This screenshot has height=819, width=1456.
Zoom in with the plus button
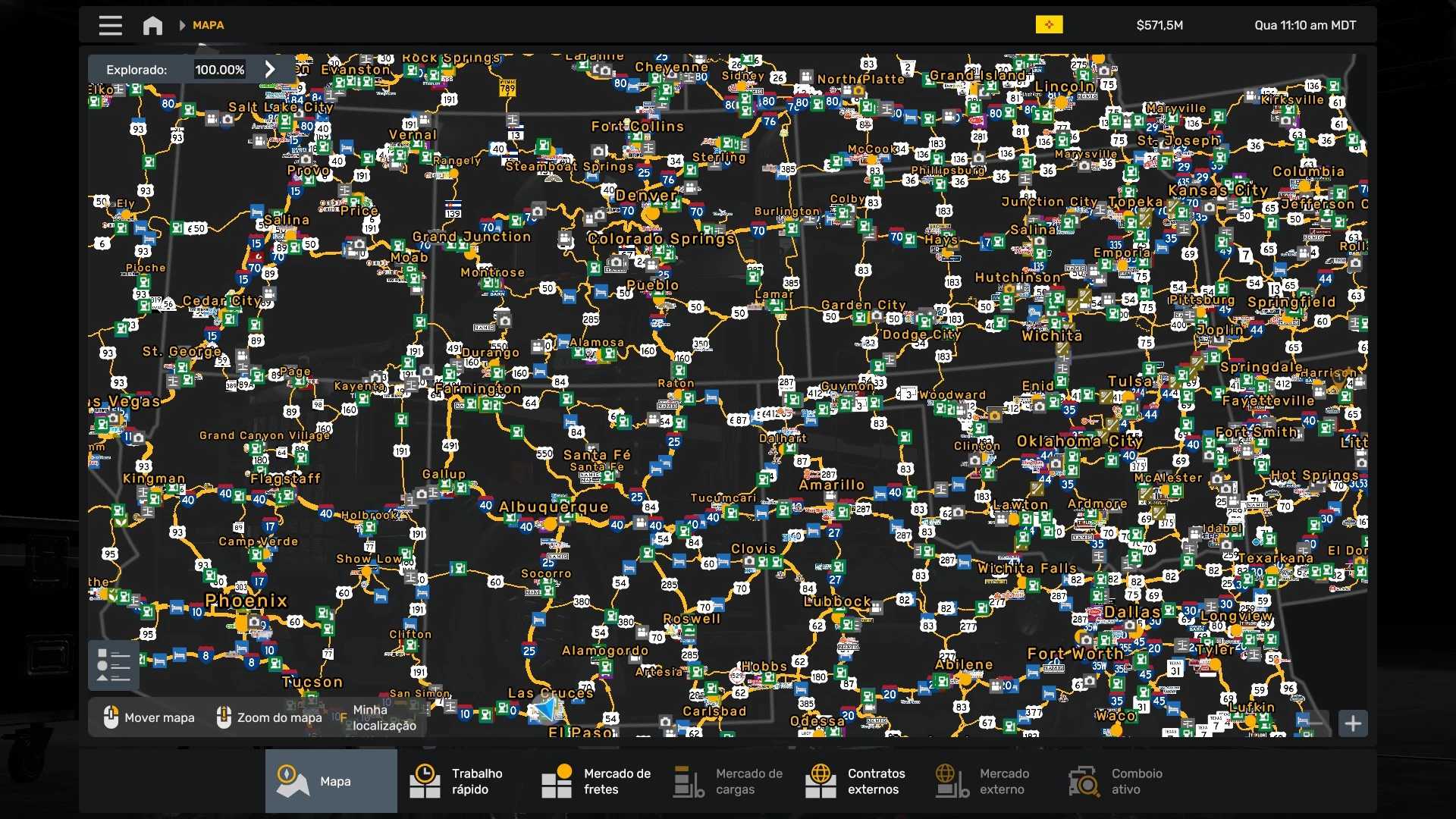tap(1353, 723)
